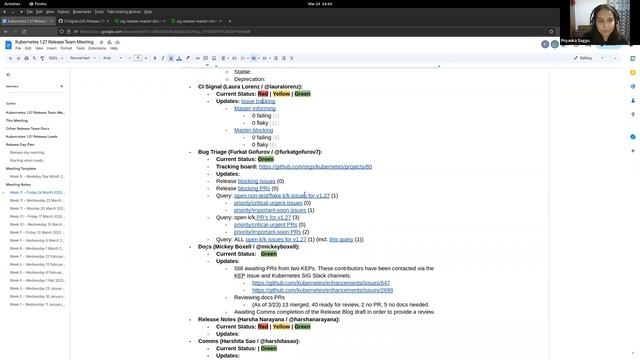Bookmark this page with the star icon
The width and height of the screenshot is (640, 360).
point(551,31)
